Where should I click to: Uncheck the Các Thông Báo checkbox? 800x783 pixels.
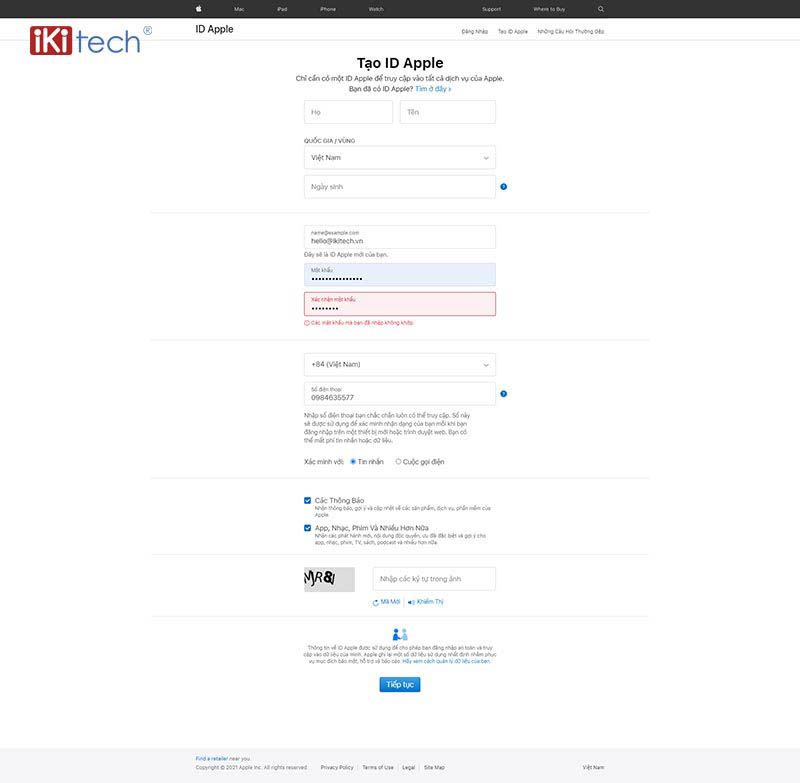307,500
